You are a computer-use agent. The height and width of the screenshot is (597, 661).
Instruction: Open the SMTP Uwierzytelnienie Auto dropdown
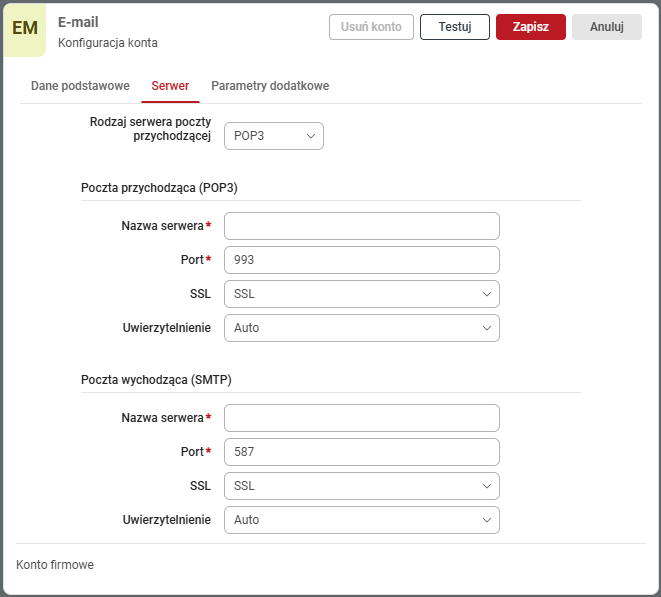[x=361, y=520]
